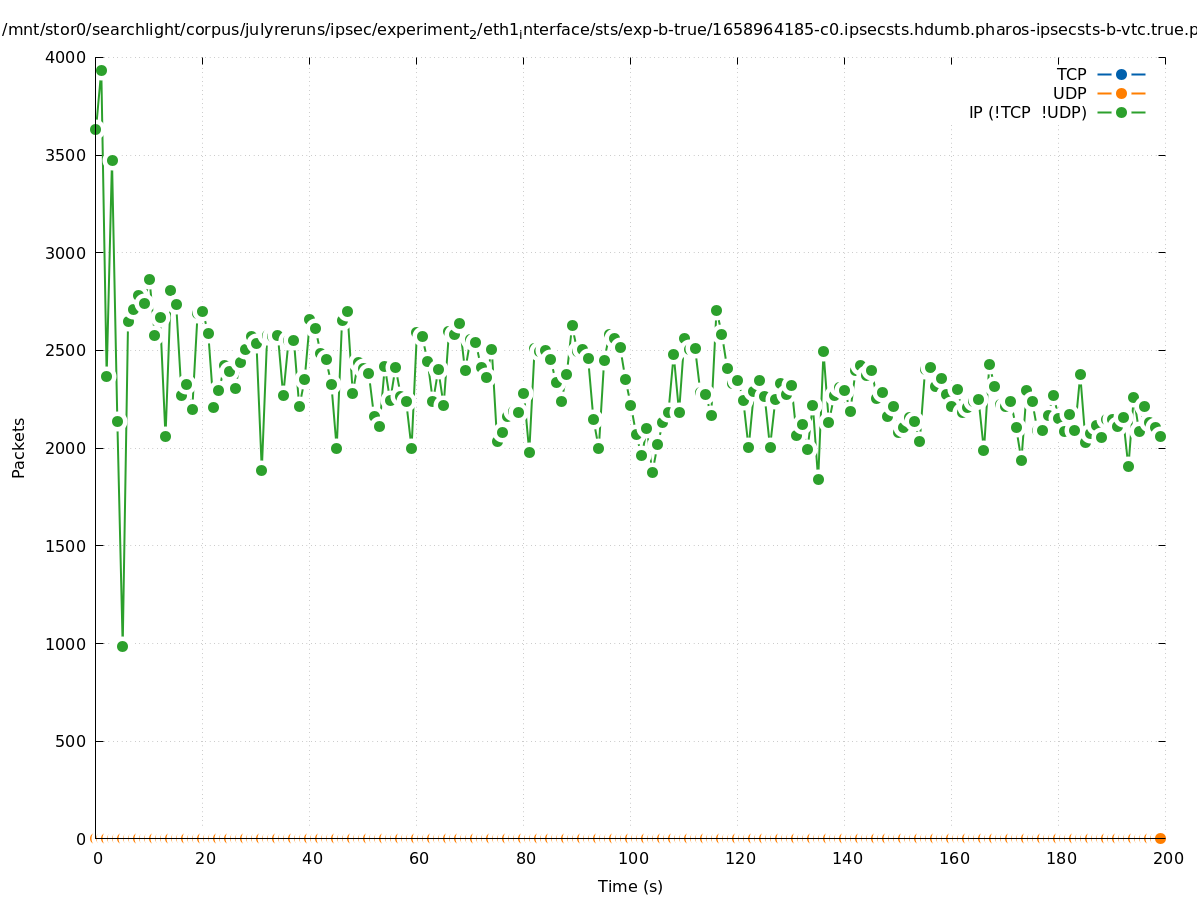
Task: Click the Time (s) x-axis label
Action: coord(630,886)
